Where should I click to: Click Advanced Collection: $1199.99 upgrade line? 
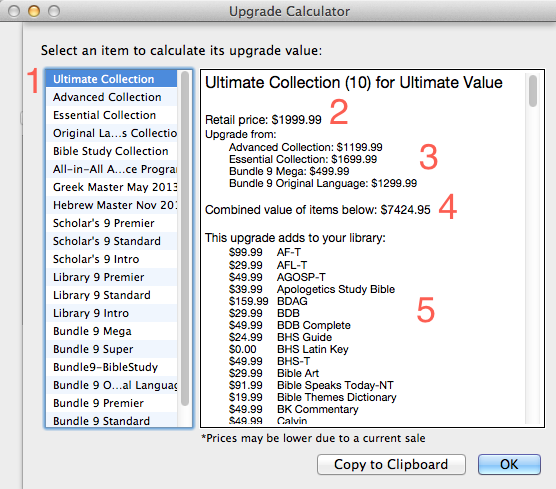[x=306, y=147]
